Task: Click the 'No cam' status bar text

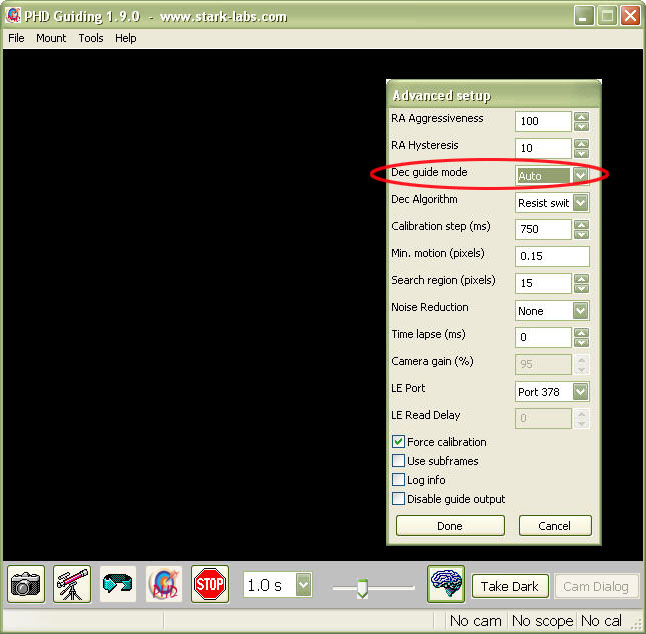Action: (x=475, y=620)
